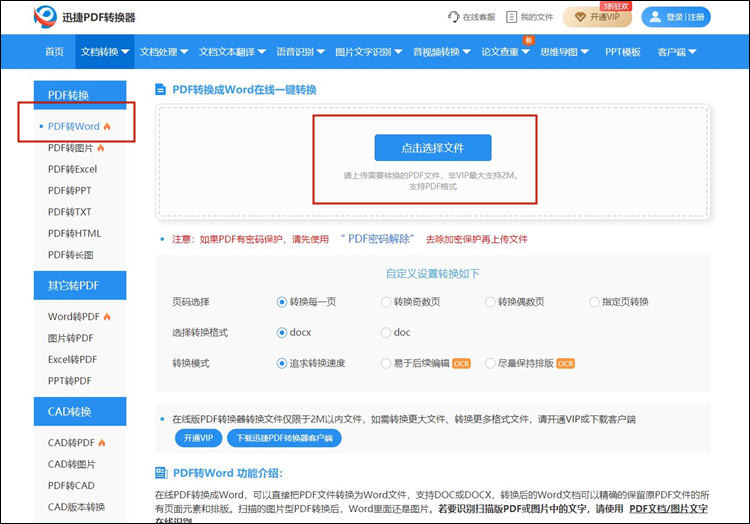The width and height of the screenshot is (750, 524).
Task: Expand 图片文字识别 dropdown menu
Action: pos(368,52)
